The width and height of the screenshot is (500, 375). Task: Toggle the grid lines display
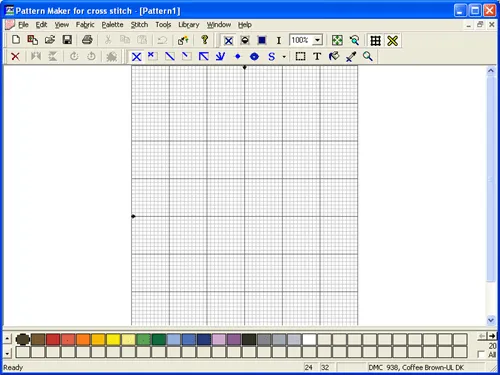tap(376, 41)
